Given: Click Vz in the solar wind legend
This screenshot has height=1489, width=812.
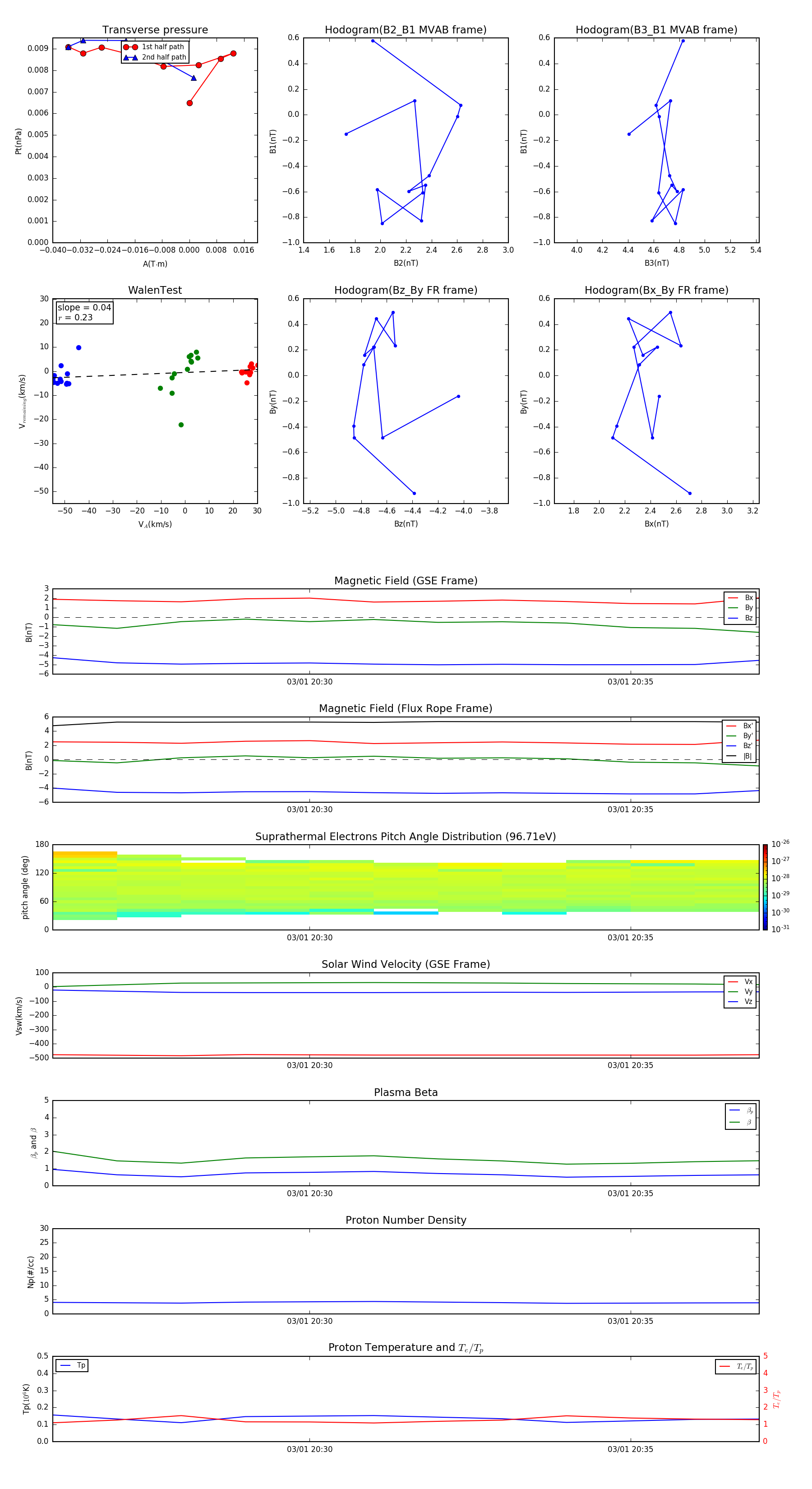Looking at the screenshot, I should (x=740, y=1002).
